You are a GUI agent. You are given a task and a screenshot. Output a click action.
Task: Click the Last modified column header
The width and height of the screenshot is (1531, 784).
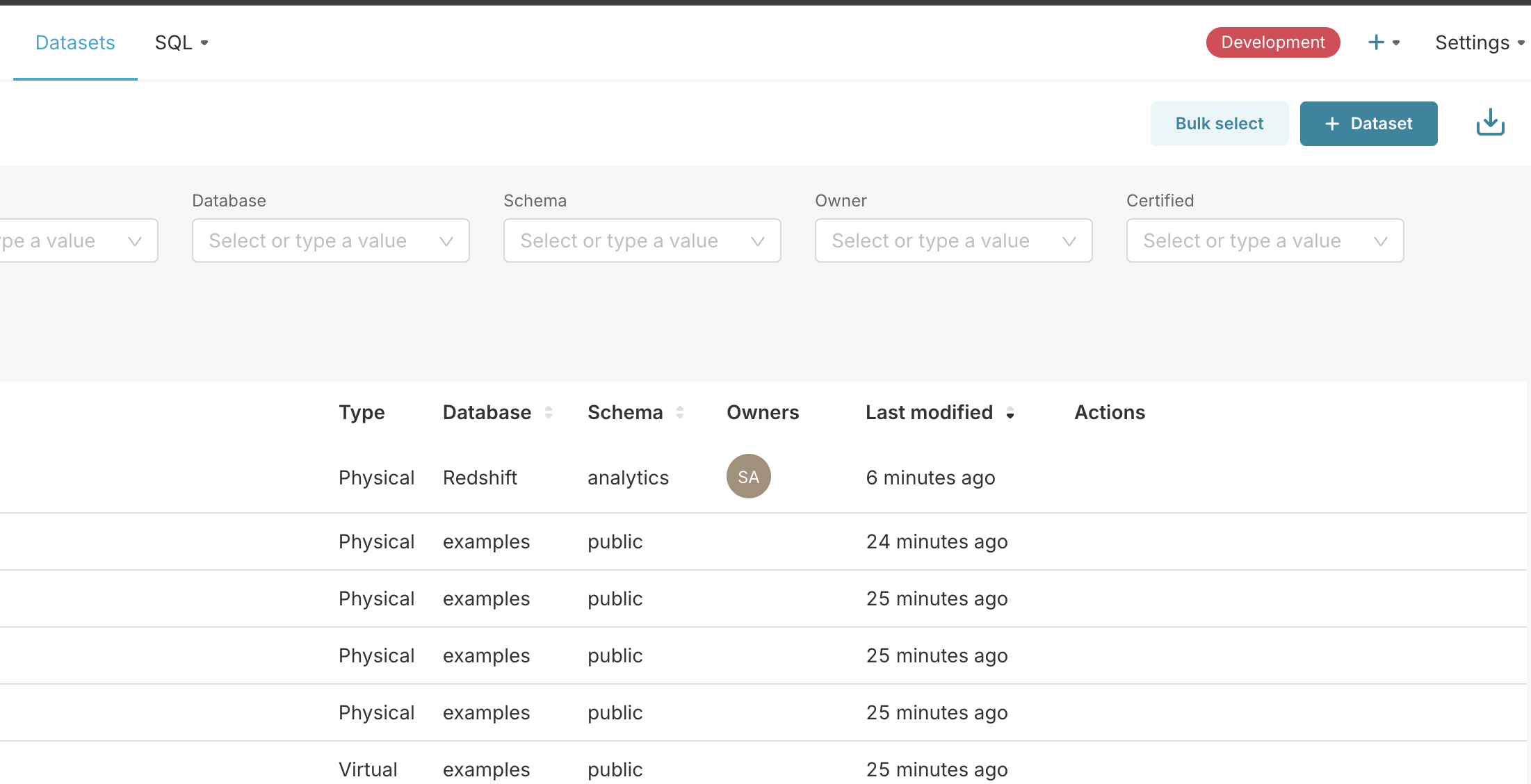[928, 412]
